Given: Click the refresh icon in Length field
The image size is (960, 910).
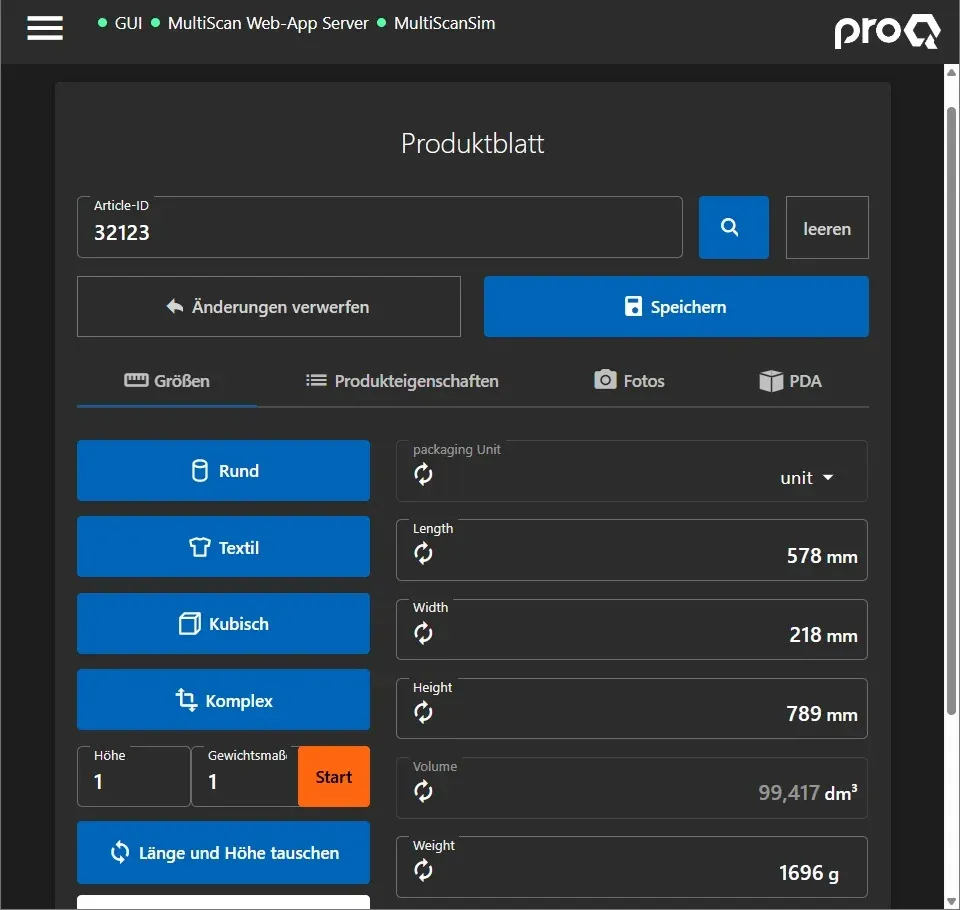Looking at the screenshot, I should tap(423, 553).
